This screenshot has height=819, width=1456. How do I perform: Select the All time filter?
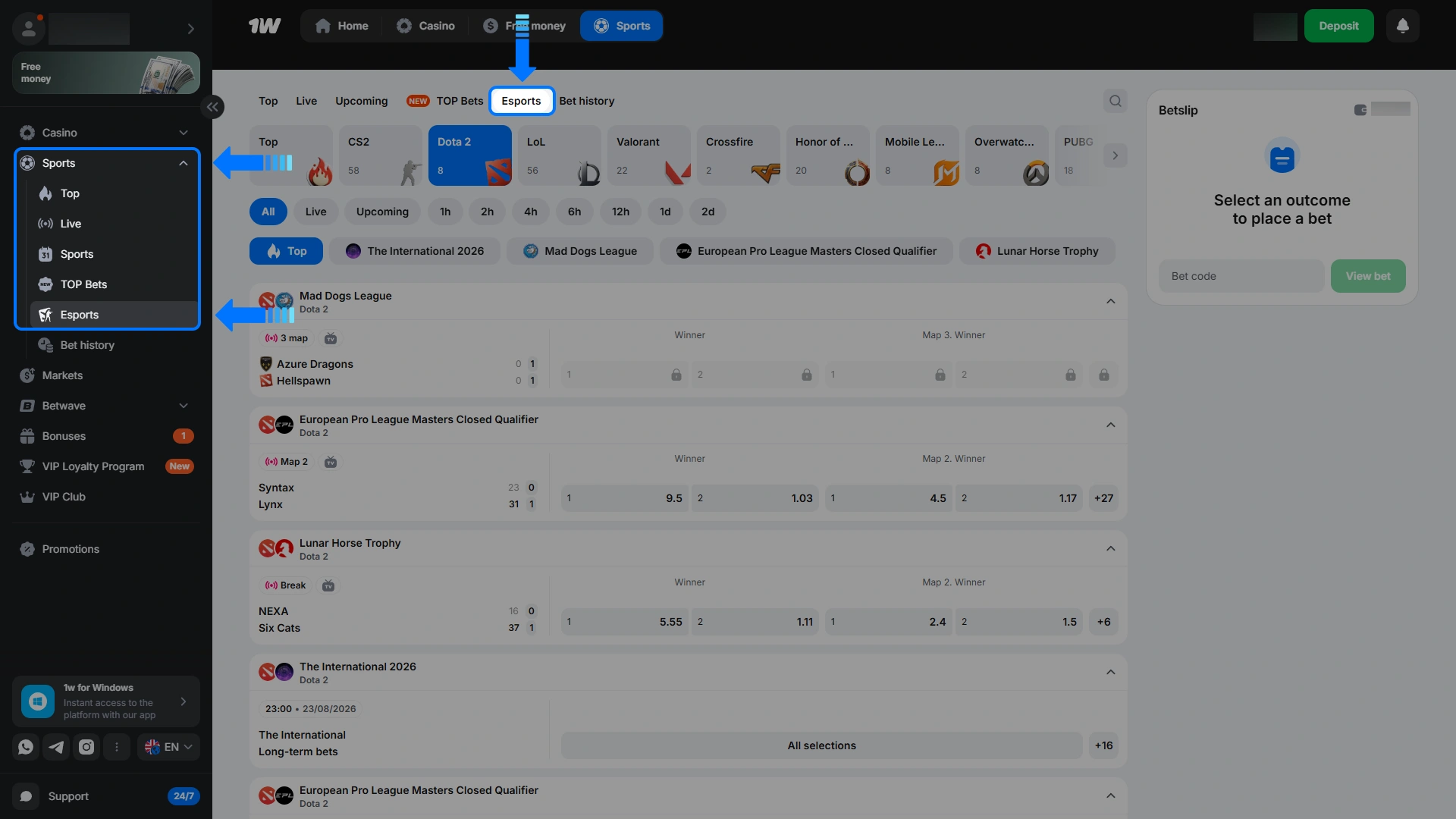pos(268,212)
